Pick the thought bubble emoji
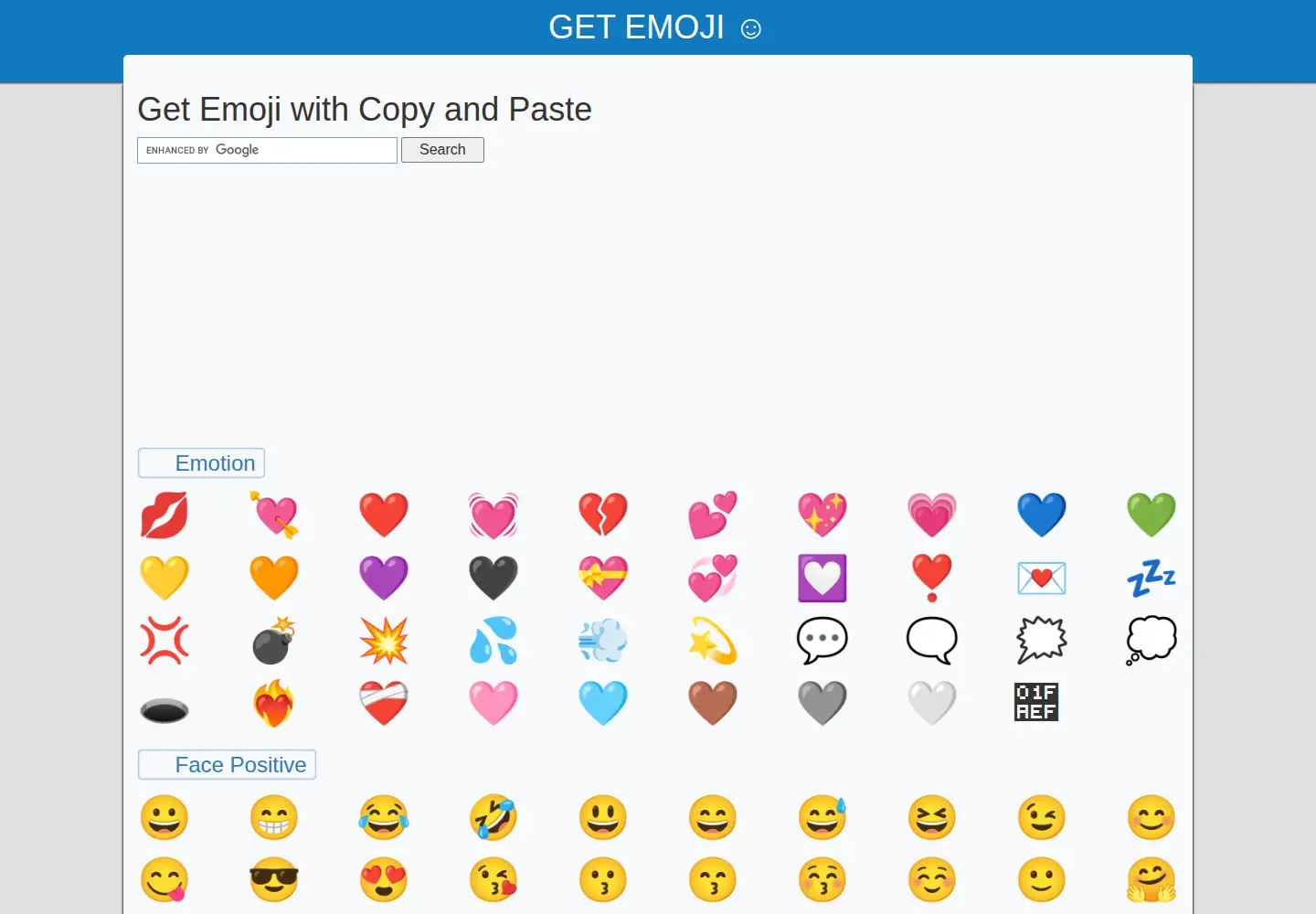 pos(1151,641)
